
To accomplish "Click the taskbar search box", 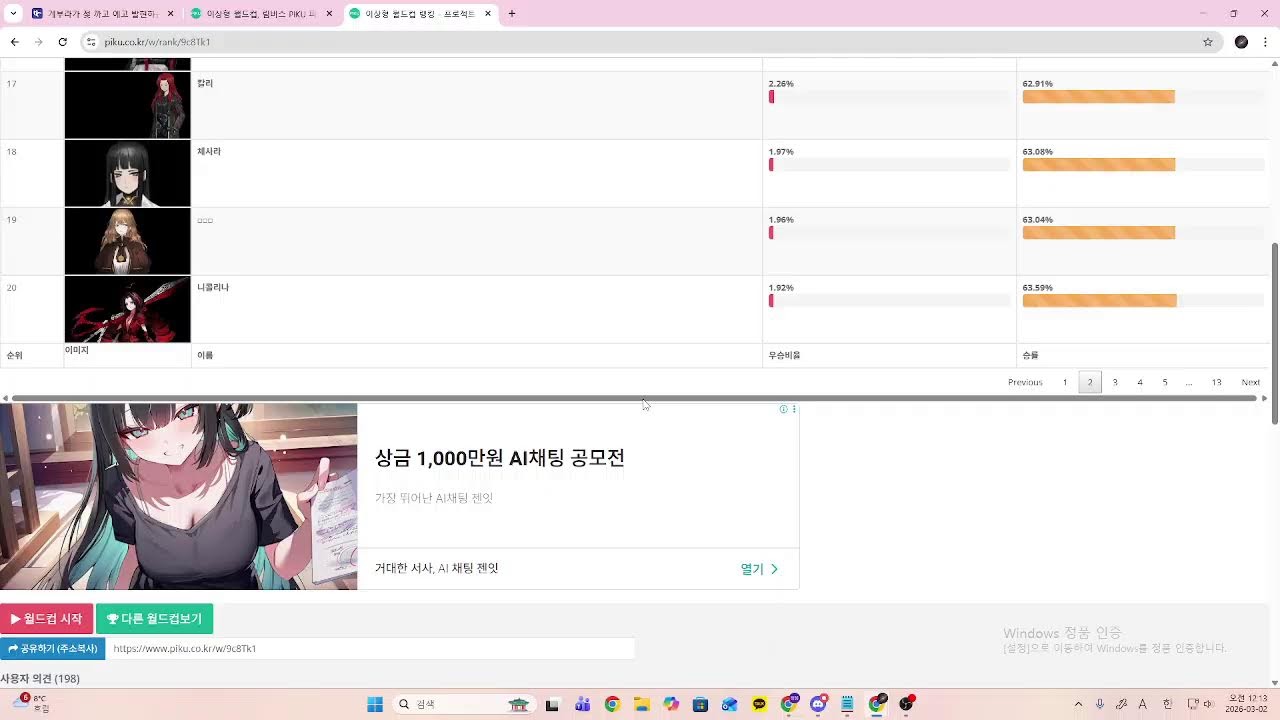I will click(465, 704).
